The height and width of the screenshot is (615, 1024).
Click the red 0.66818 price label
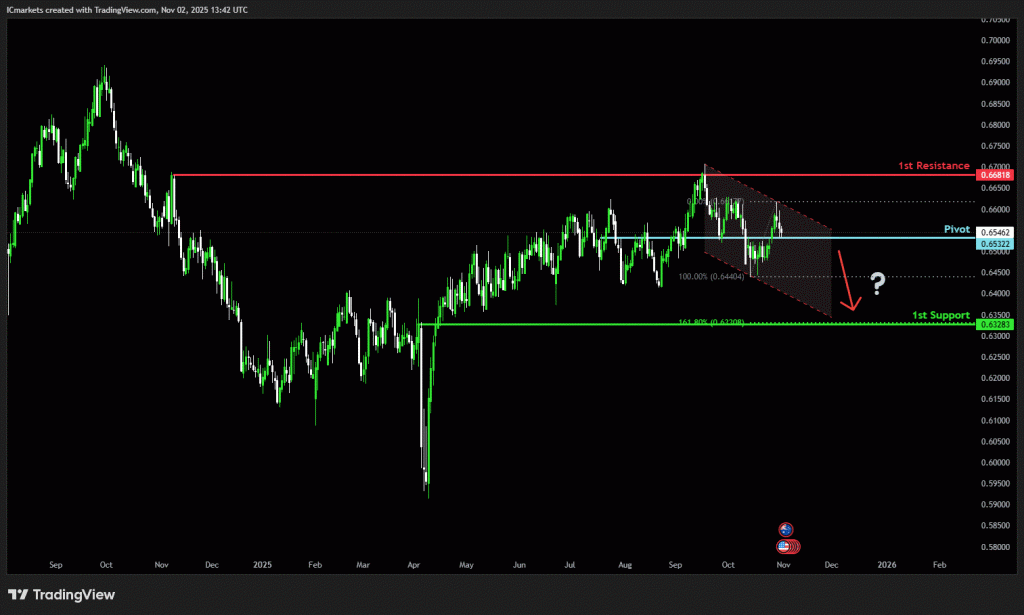996,174
